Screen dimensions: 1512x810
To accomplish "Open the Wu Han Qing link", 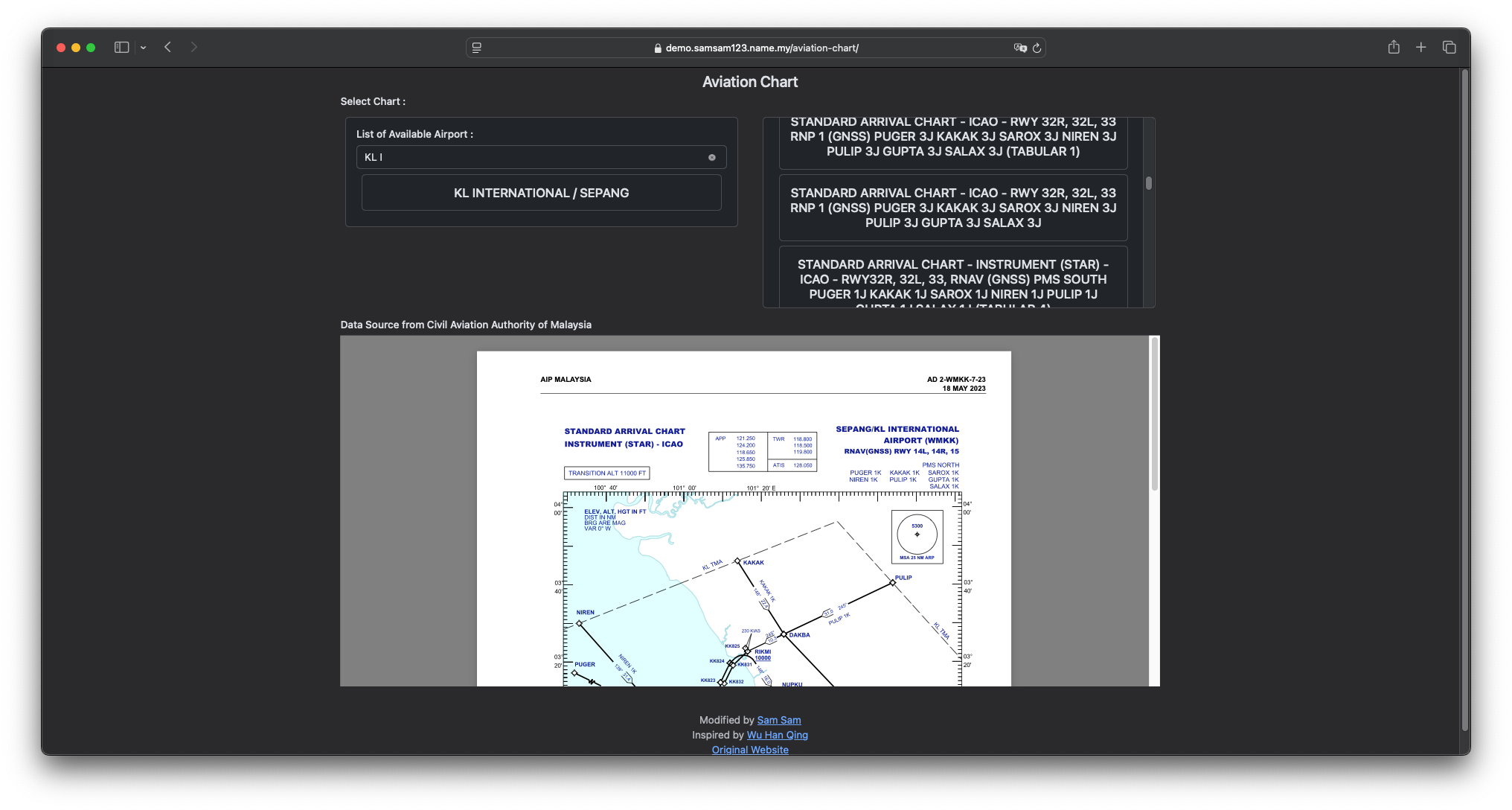I will click(777, 735).
